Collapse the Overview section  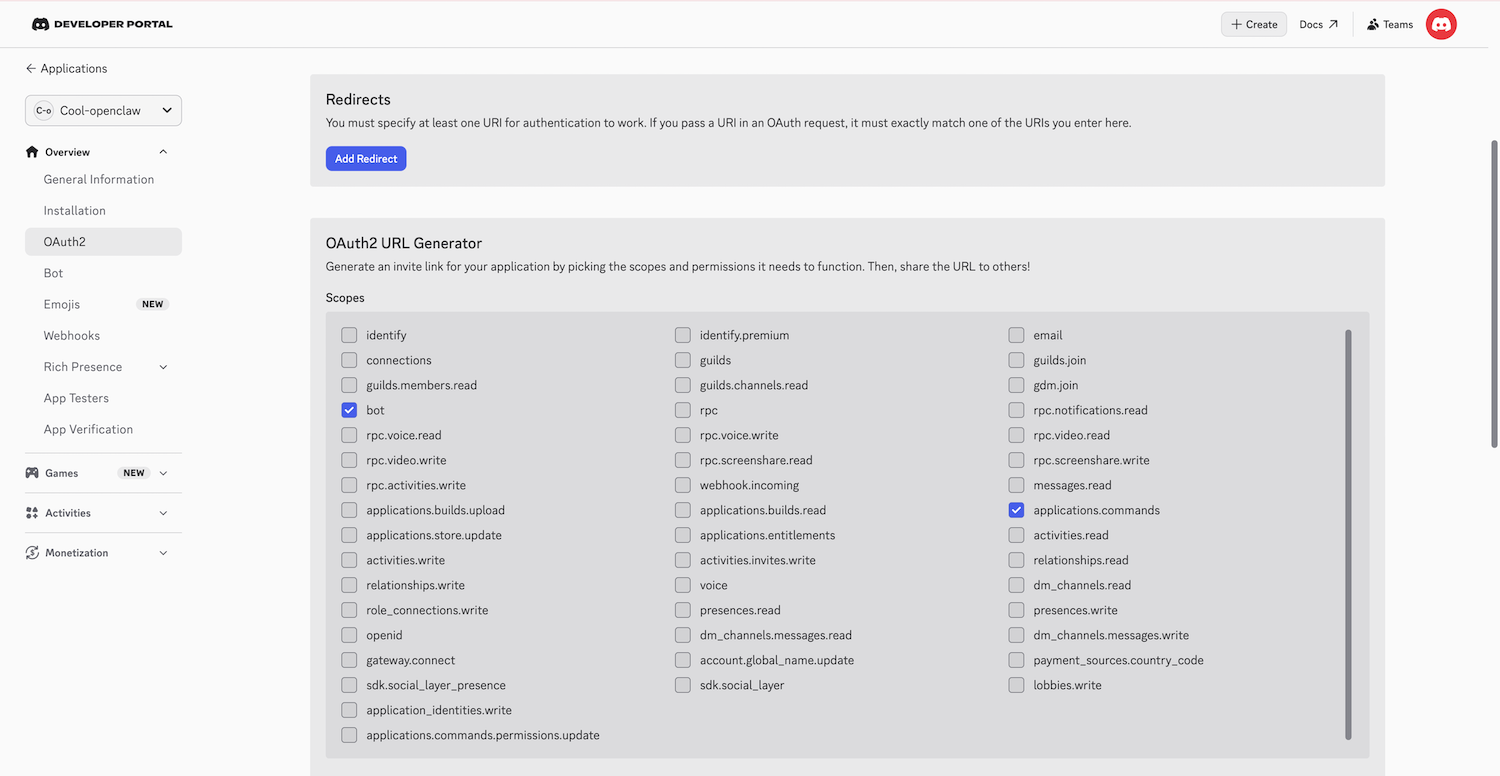pyautogui.click(x=163, y=151)
